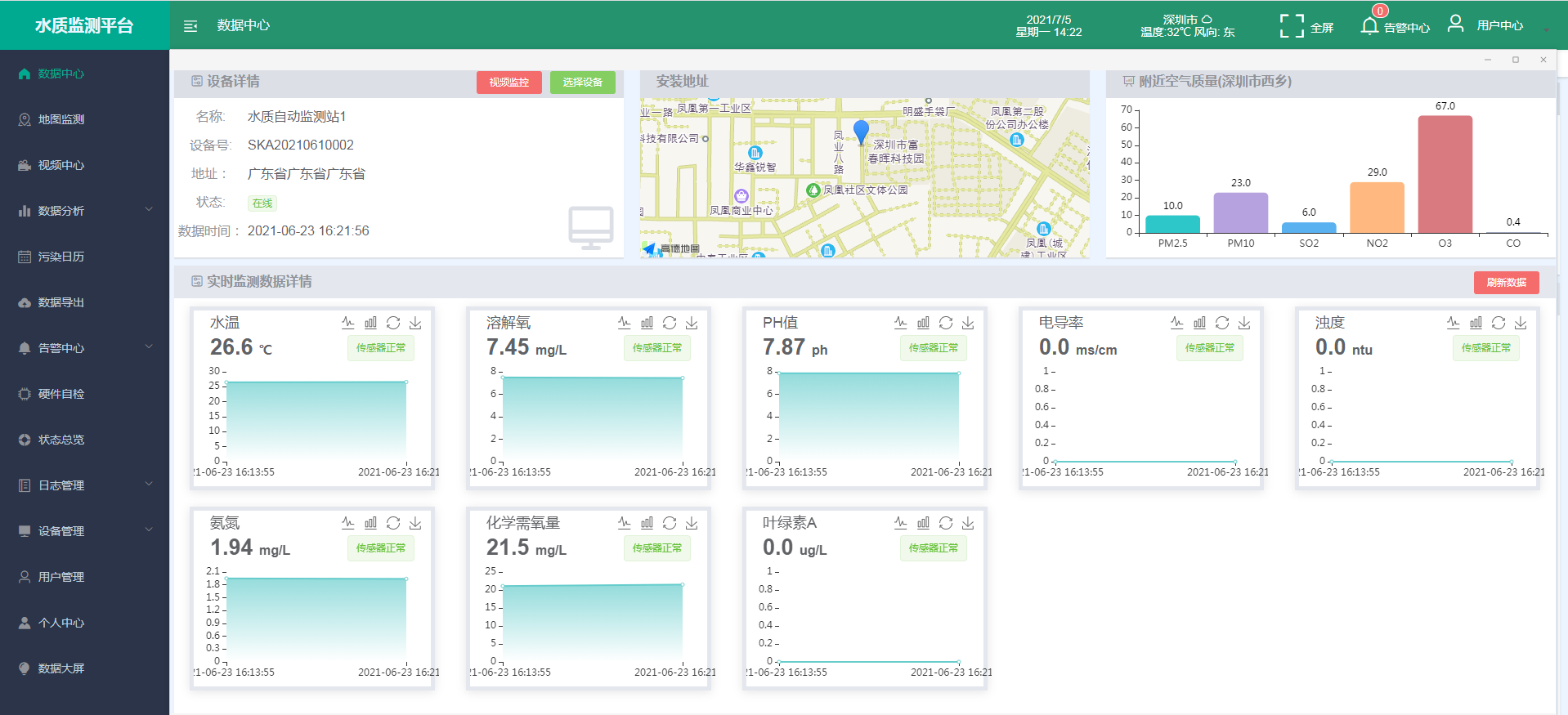Toggle fullscreen mode icon

1292,26
